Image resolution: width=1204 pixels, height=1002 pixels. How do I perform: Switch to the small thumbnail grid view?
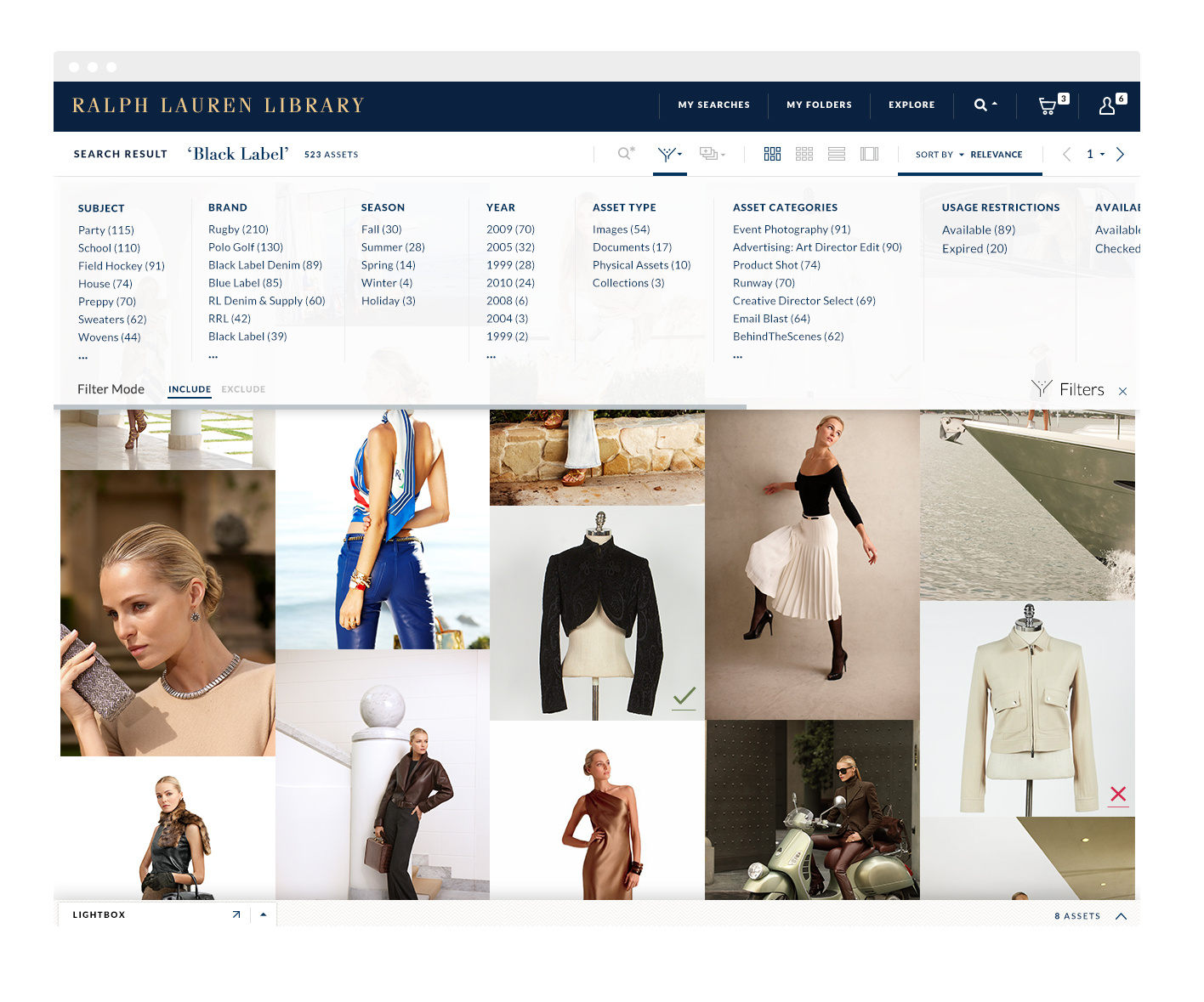804,154
